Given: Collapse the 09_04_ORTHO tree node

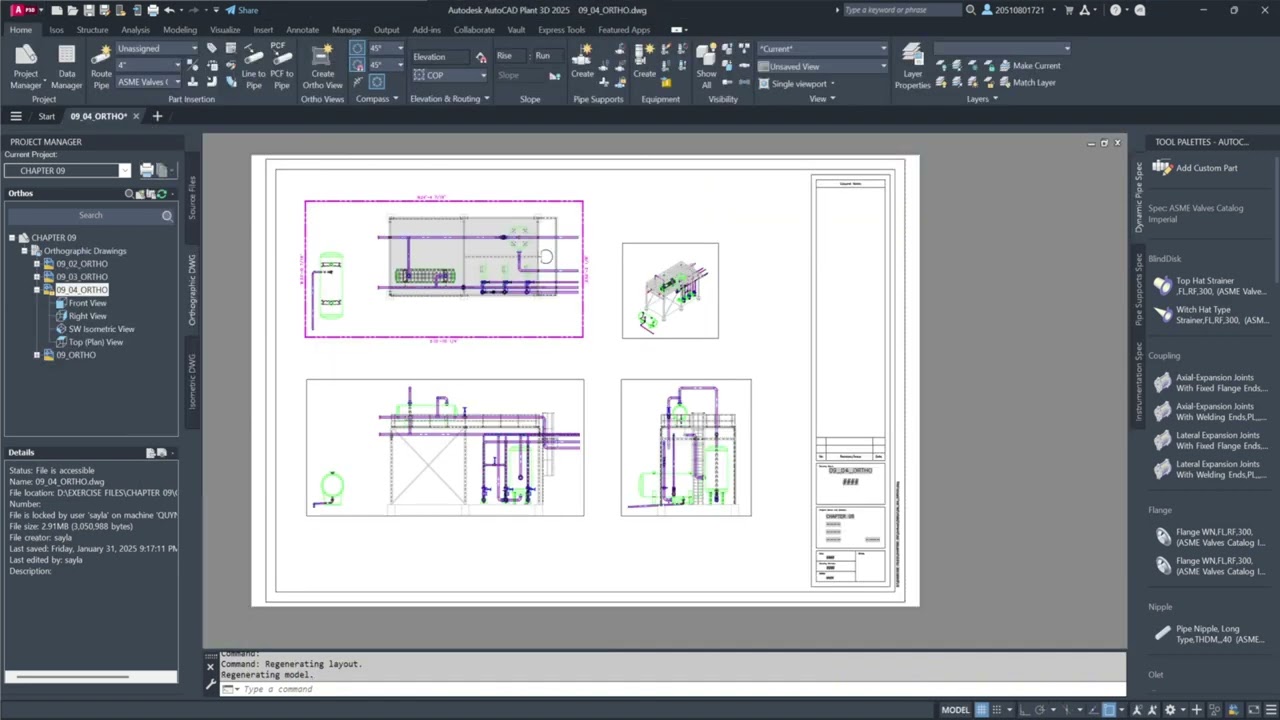Looking at the screenshot, I should tap(37, 290).
